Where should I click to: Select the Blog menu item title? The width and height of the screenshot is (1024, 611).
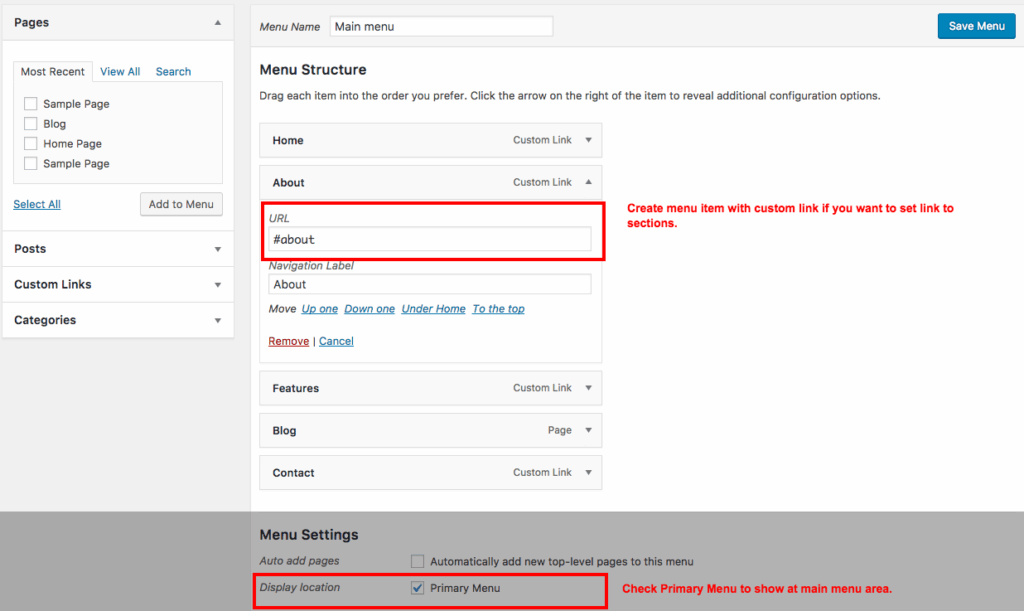(x=284, y=431)
